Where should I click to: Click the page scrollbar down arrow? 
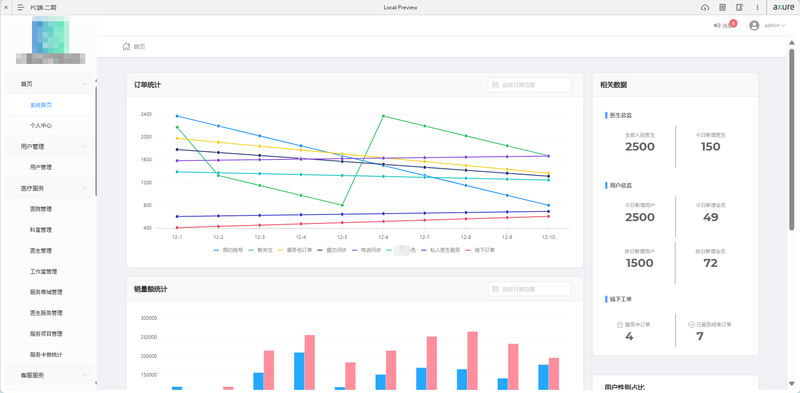pyautogui.click(x=791, y=384)
